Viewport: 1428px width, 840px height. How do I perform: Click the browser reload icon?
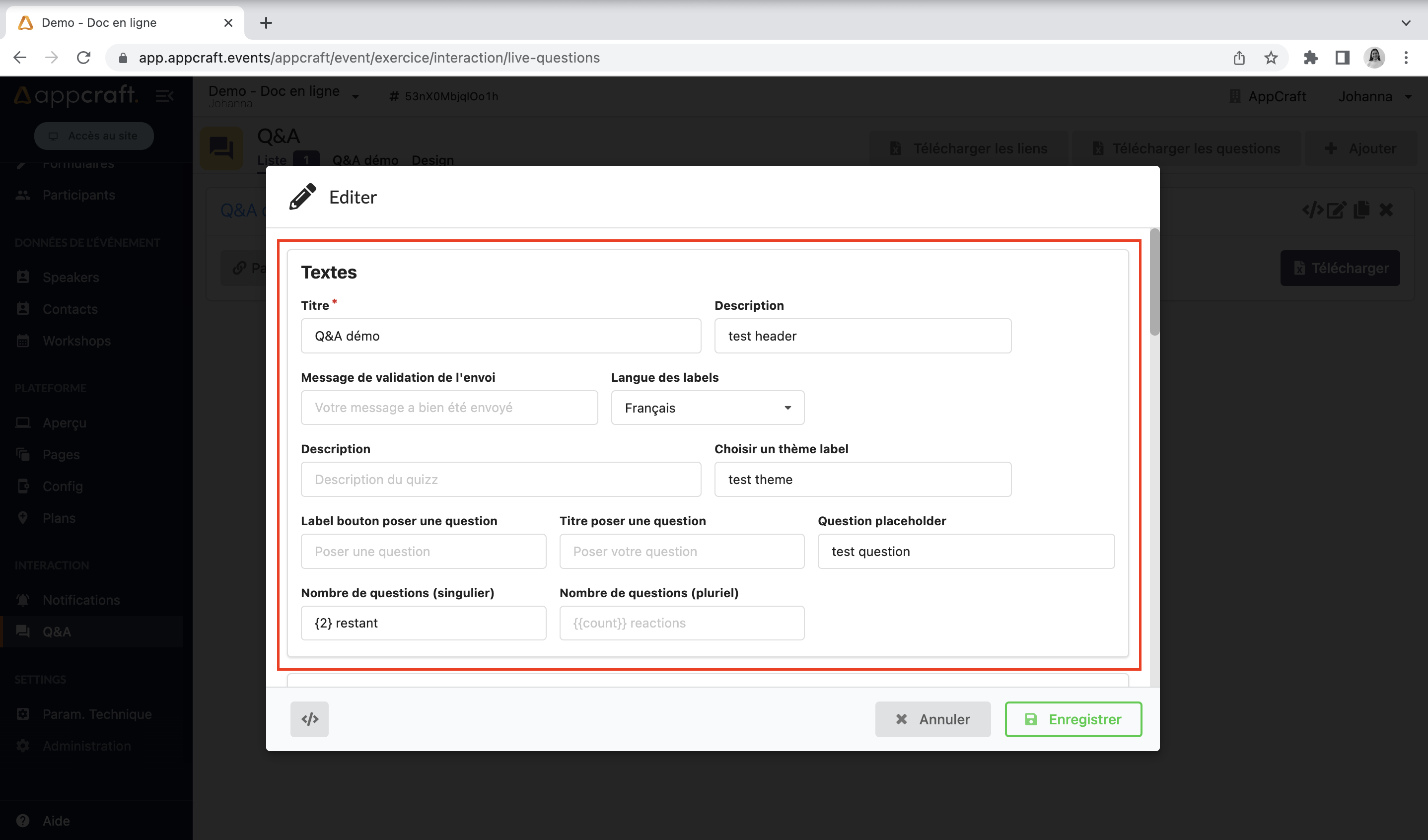[x=84, y=58]
